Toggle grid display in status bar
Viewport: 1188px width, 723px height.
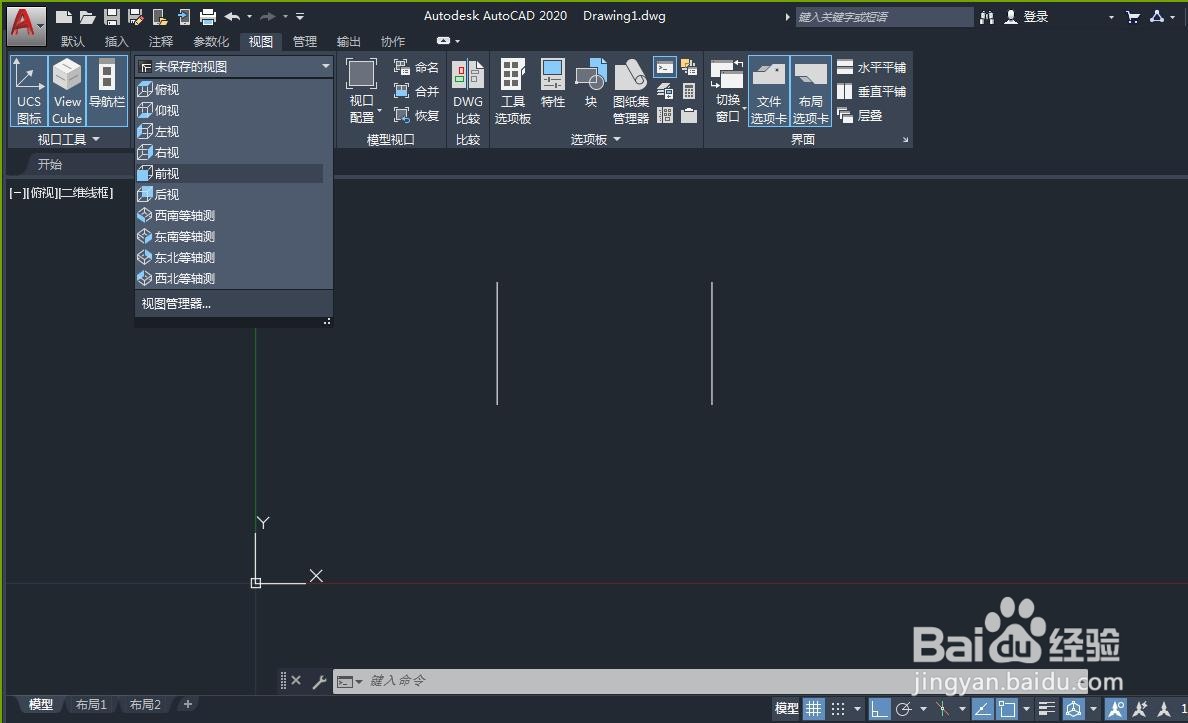click(813, 709)
